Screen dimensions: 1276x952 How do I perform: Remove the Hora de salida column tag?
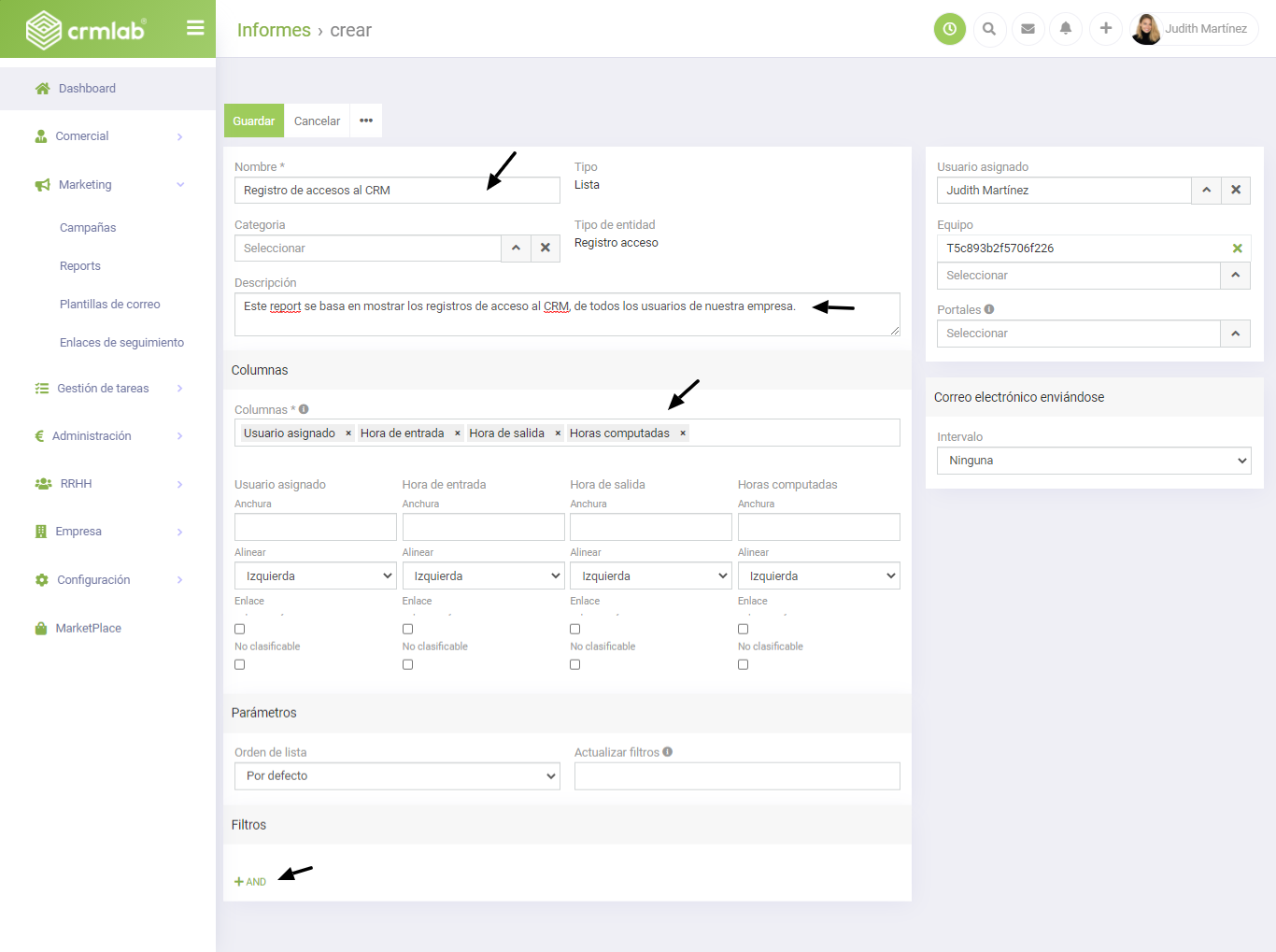558,433
